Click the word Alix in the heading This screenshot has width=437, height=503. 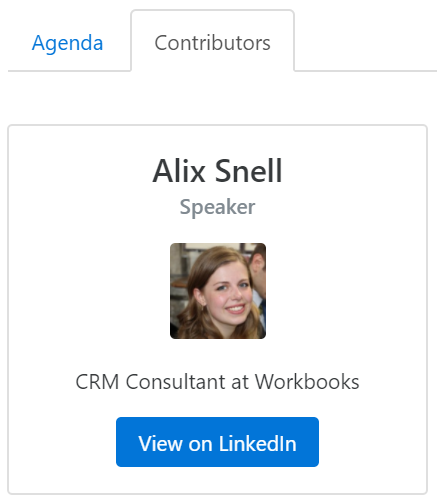tap(179, 171)
